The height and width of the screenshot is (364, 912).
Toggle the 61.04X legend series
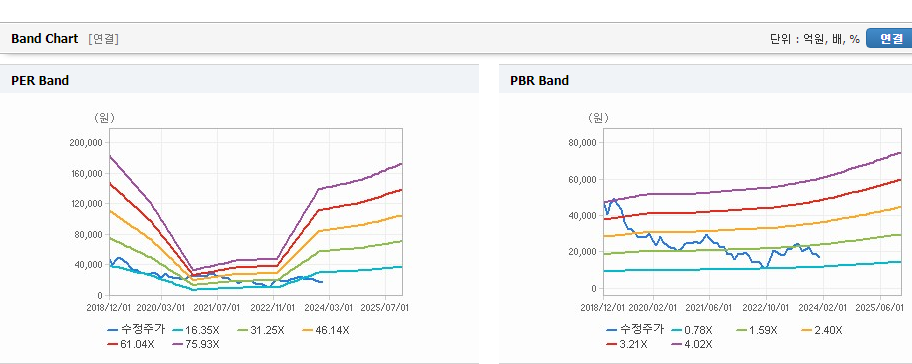[131, 344]
